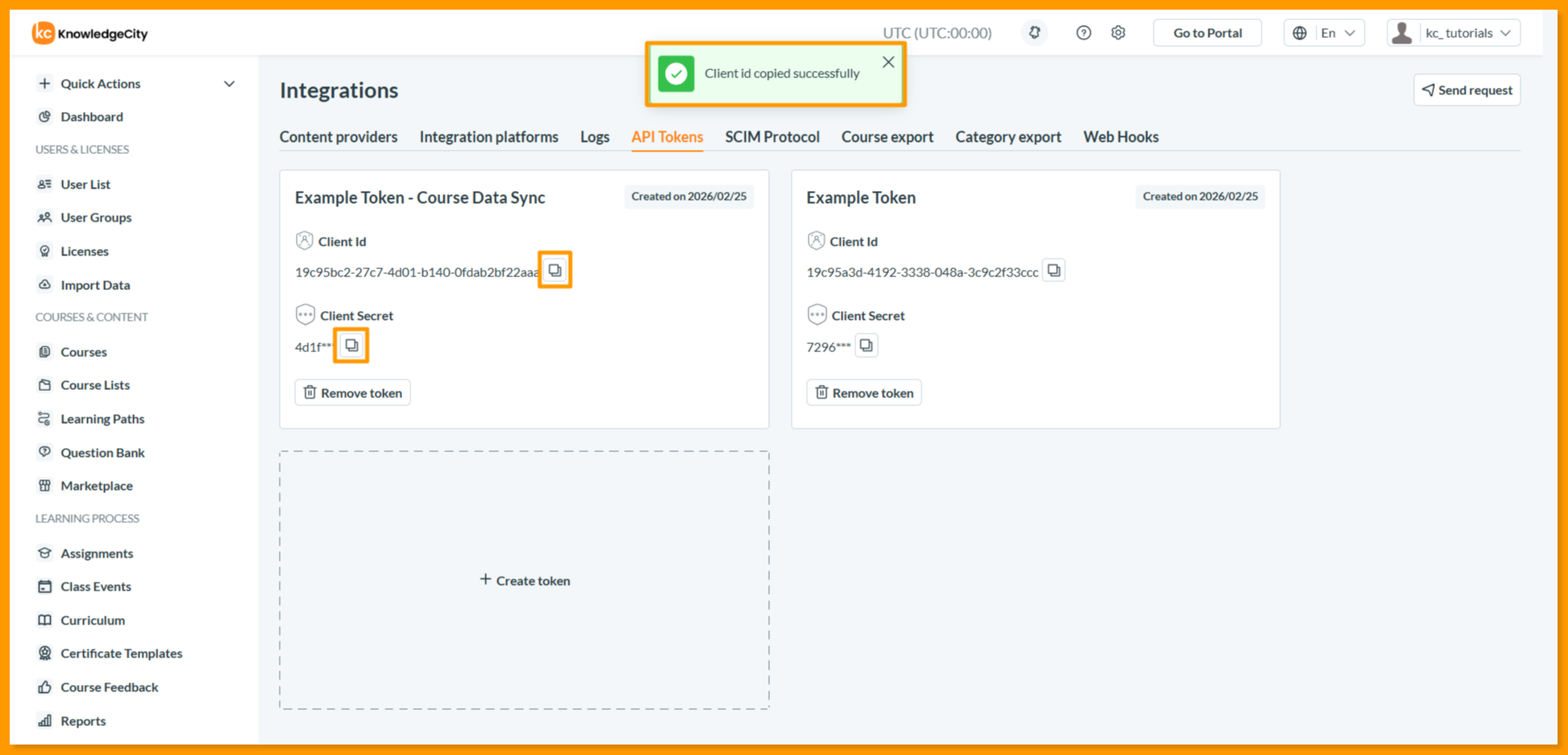This screenshot has height=755, width=1568.
Task: Remove the Example Token
Action: point(864,392)
